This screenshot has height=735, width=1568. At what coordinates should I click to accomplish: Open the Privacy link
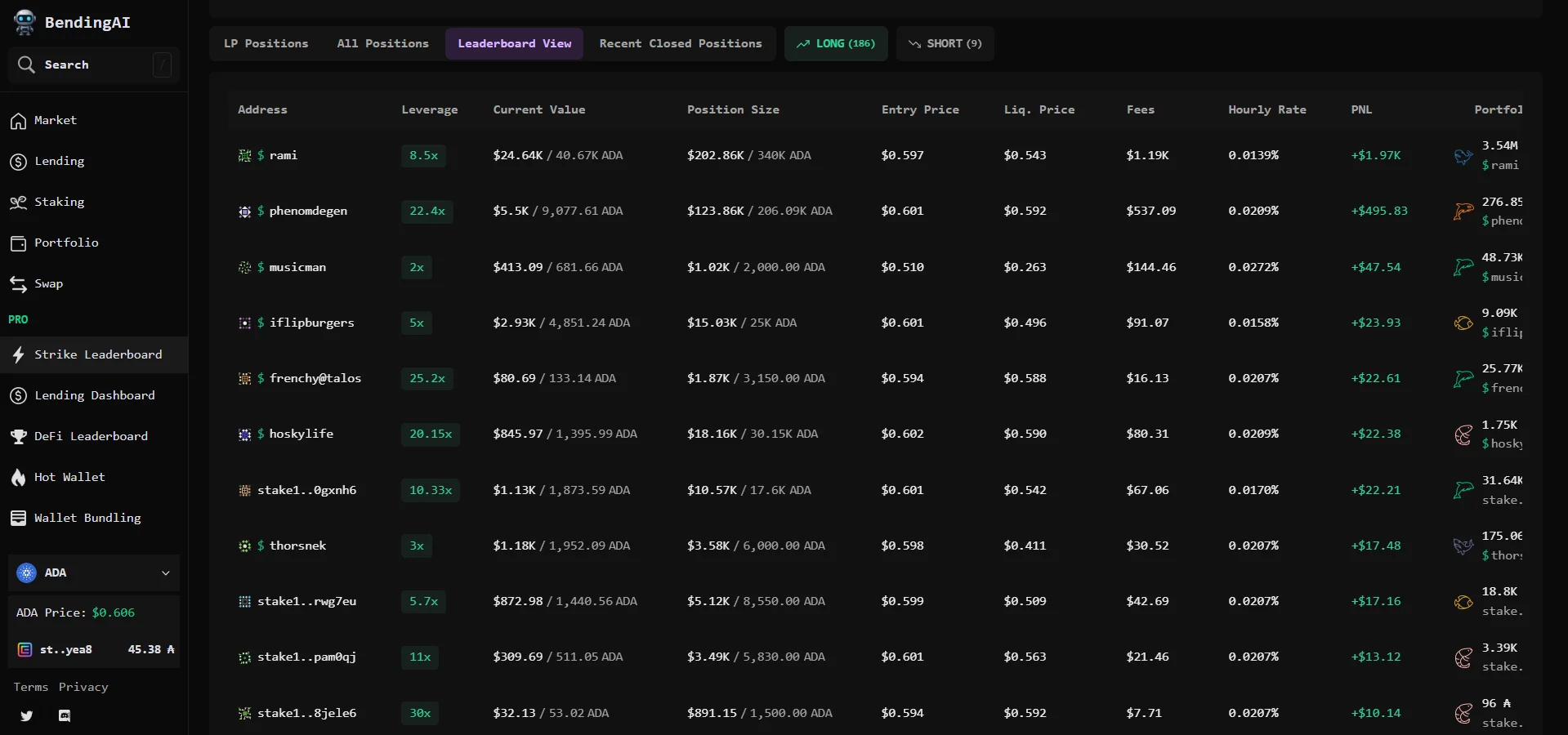point(83,688)
